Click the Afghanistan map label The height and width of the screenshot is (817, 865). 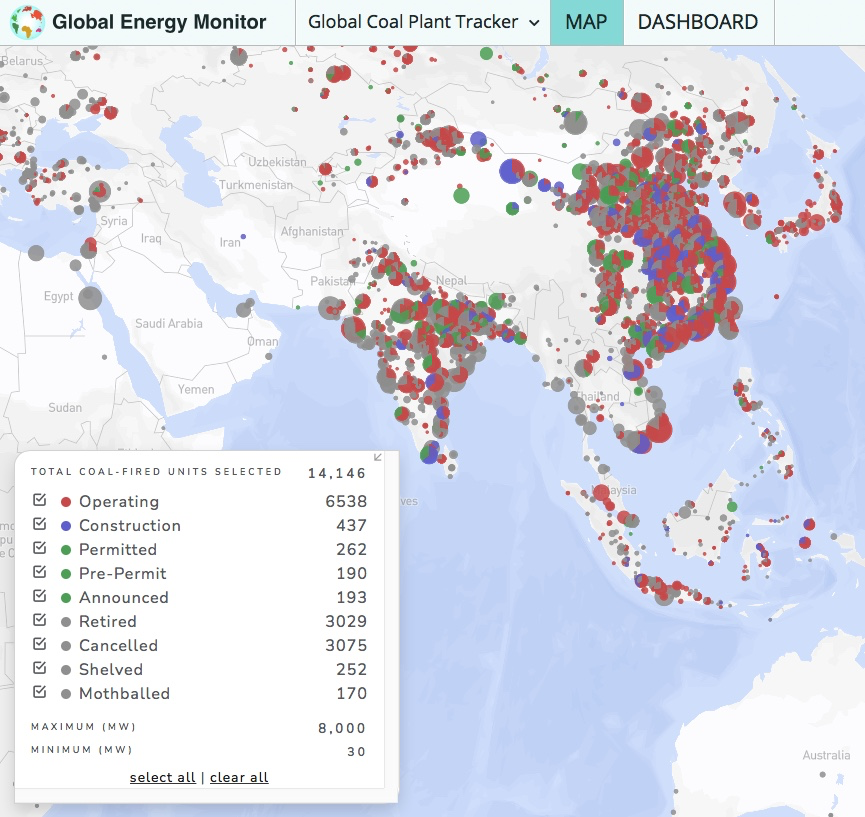312,232
